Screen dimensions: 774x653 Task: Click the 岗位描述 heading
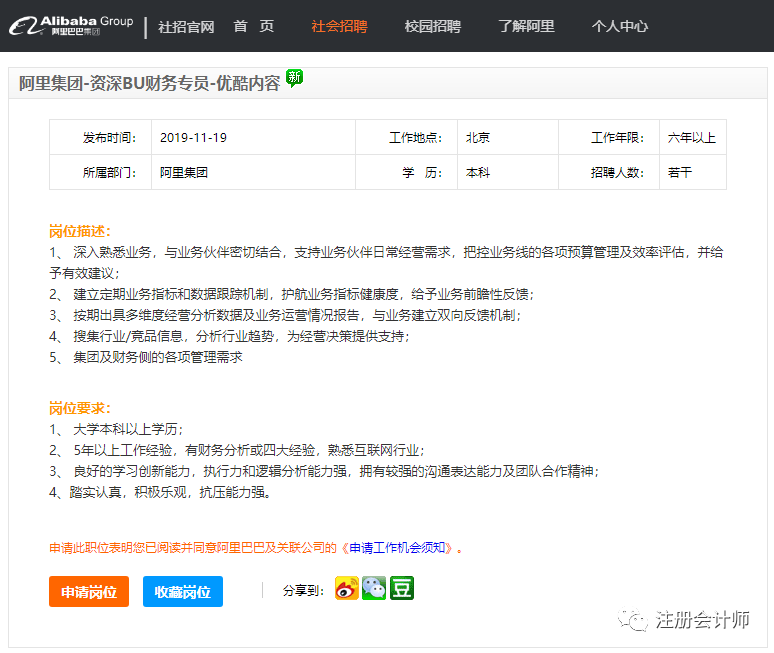(79, 231)
